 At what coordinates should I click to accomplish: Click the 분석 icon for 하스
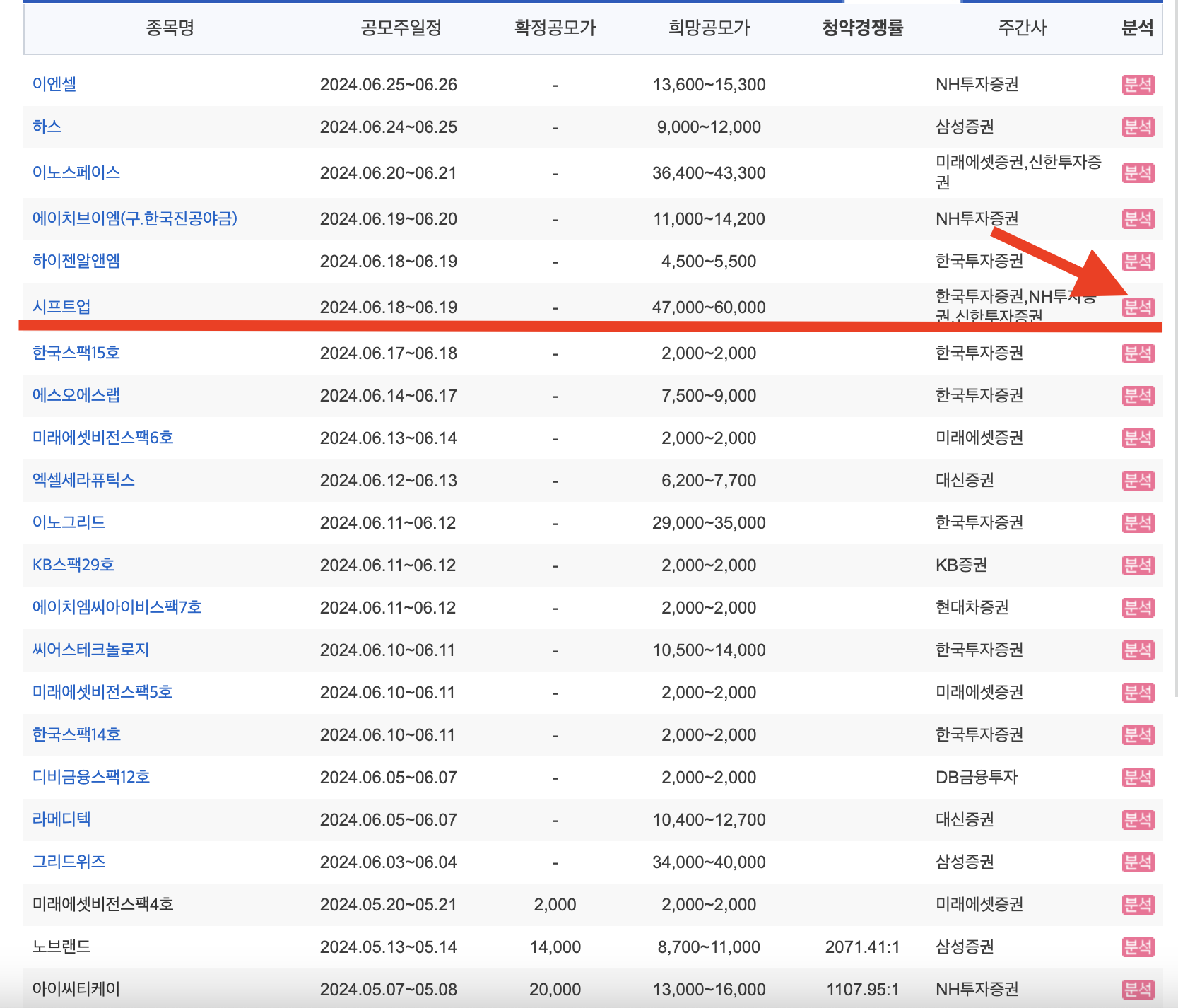click(1138, 127)
